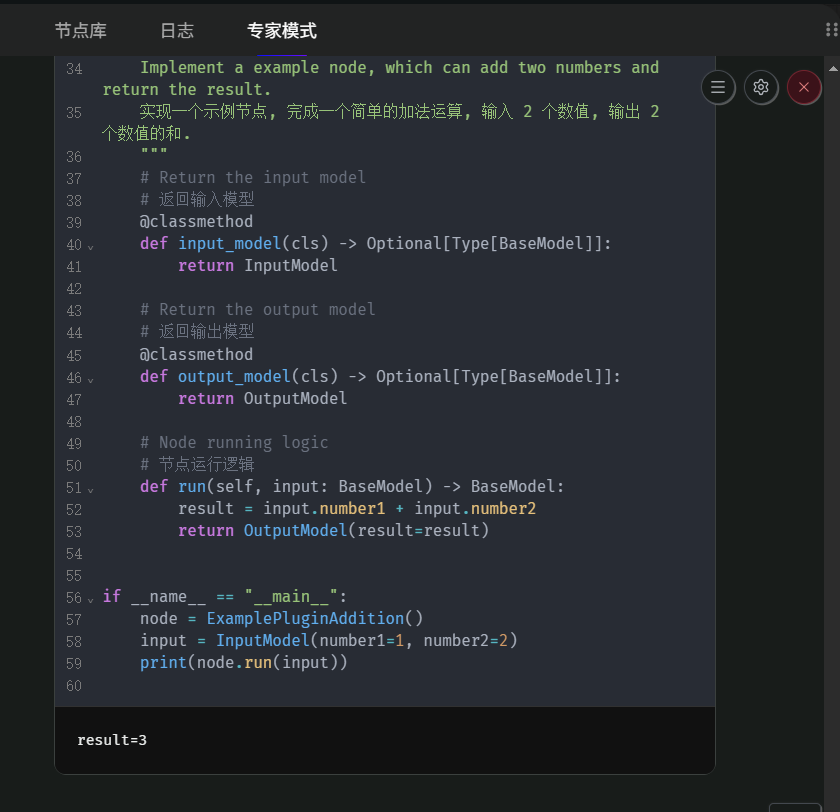Click 'print(node.run(input))' on line 59
The height and width of the screenshot is (812, 840).
pyautogui.click(x=244, y=663)
